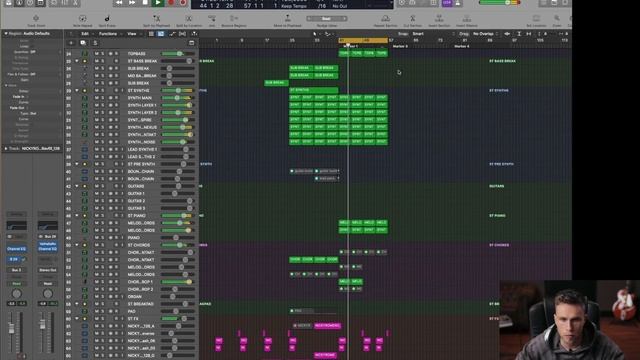Toggle the Flex view icon

click(x=182, y=34)
